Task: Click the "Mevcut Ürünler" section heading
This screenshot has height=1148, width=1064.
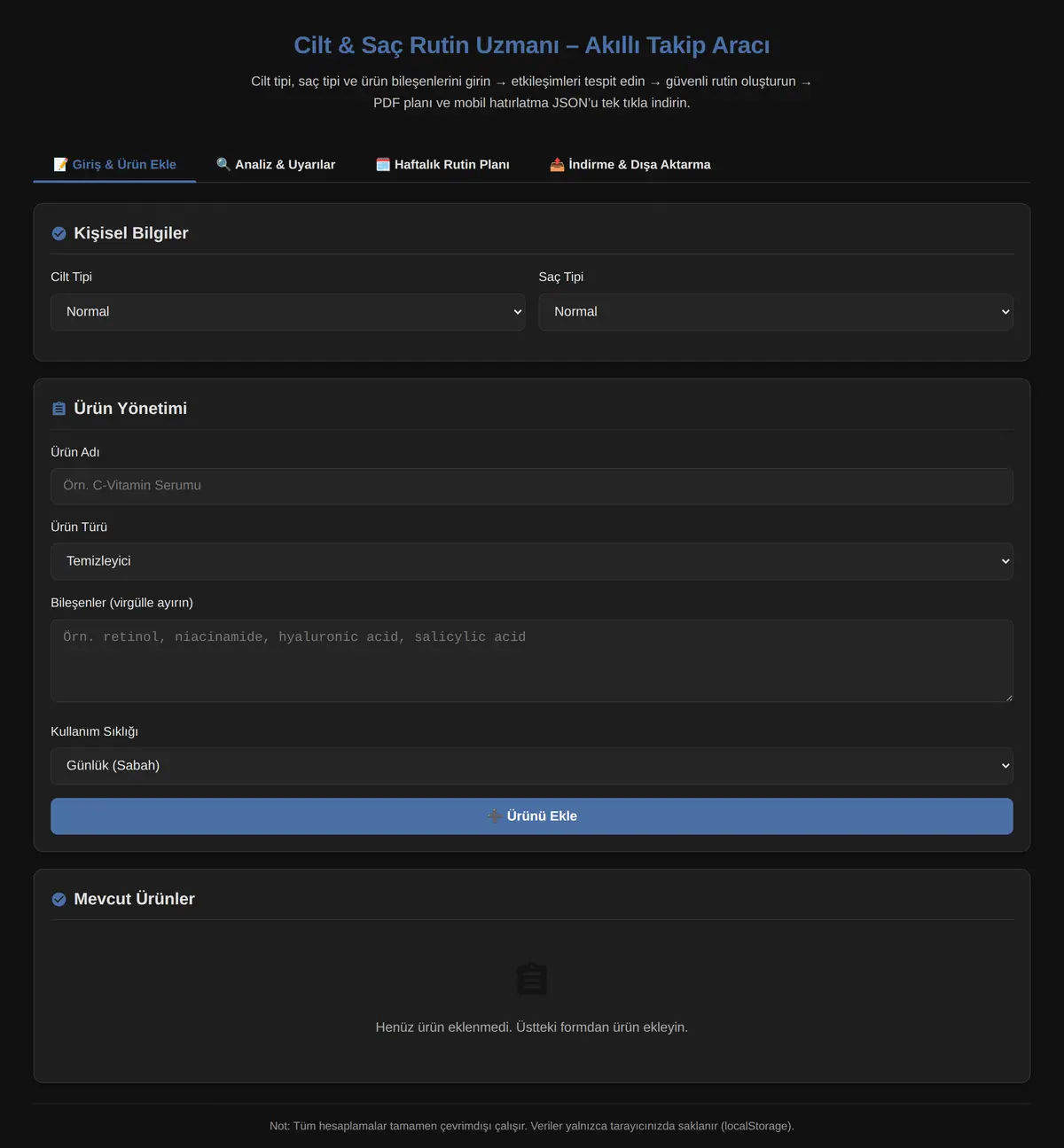Action: (134, 899)
